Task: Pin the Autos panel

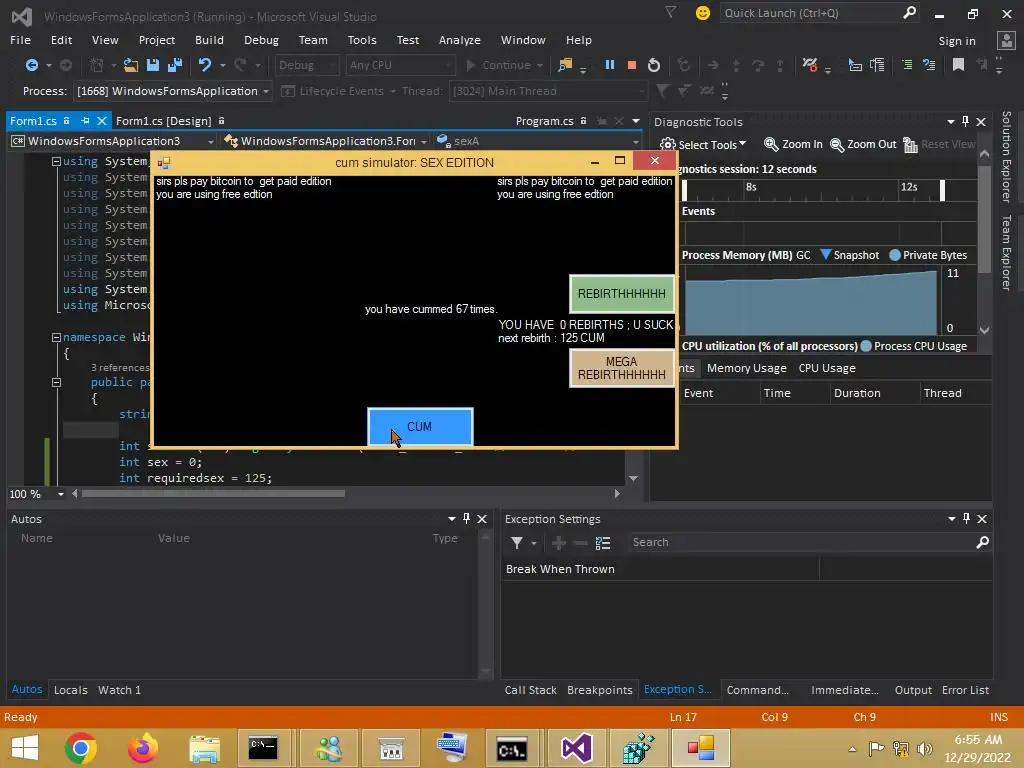Action: tap(466, 519)
